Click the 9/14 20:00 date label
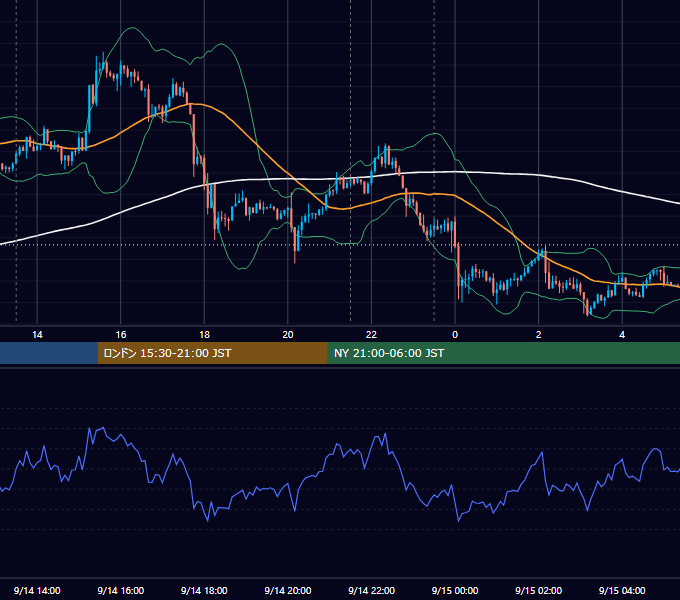This screenshot has width=680, height=600. 288,590
